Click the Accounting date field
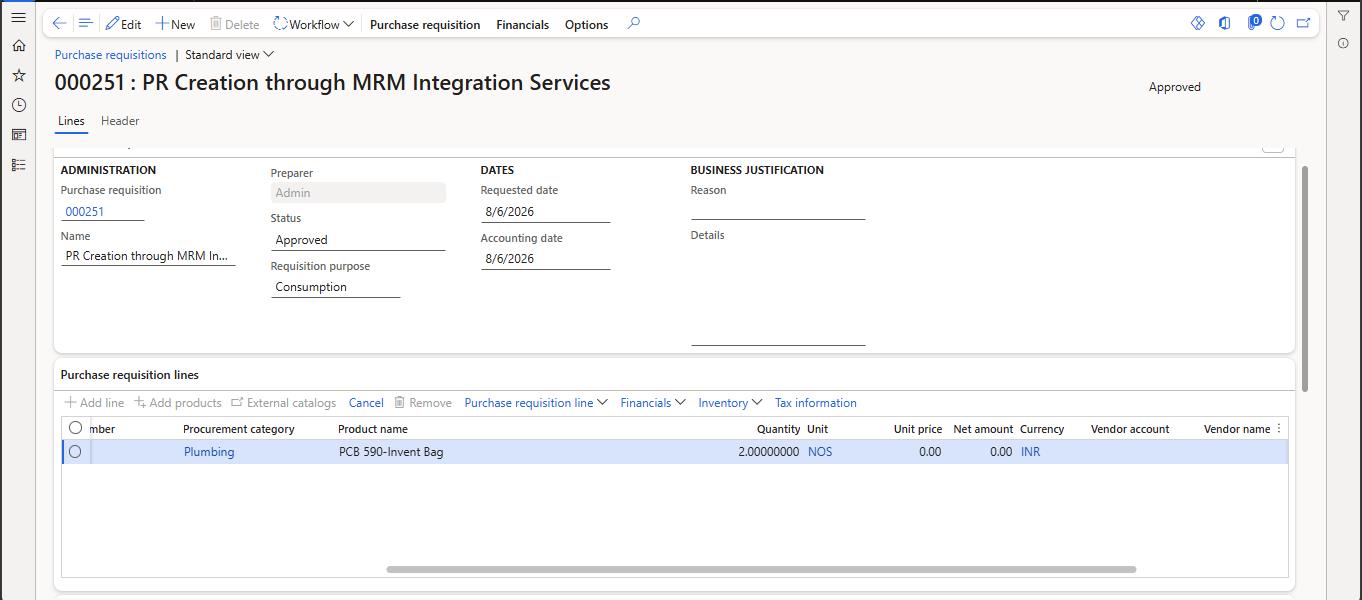 (545, 259)
